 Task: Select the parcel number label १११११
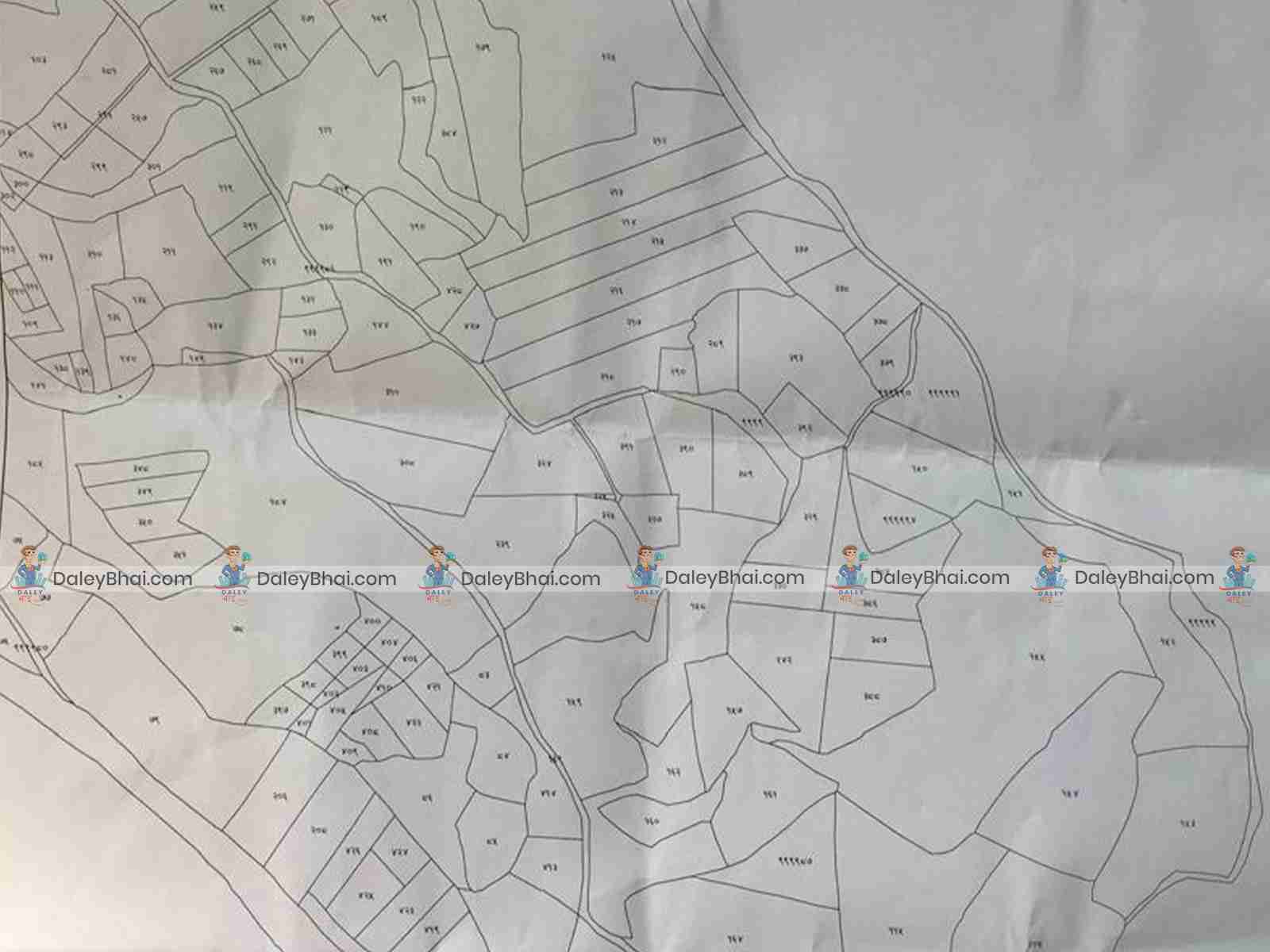(945, 393)
